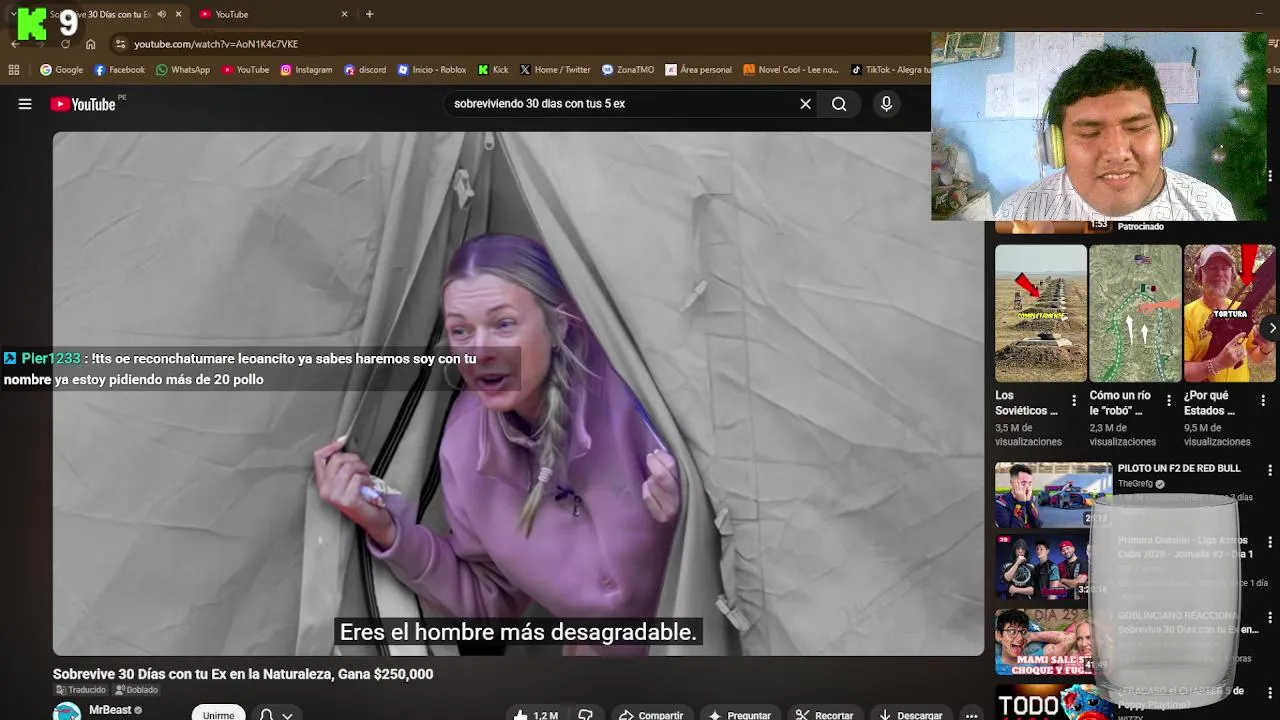Viewport: 1280px width, 720px height.
Task: Open the Chrome apps grid in bookmarks bar
Action: pos(14,70)
